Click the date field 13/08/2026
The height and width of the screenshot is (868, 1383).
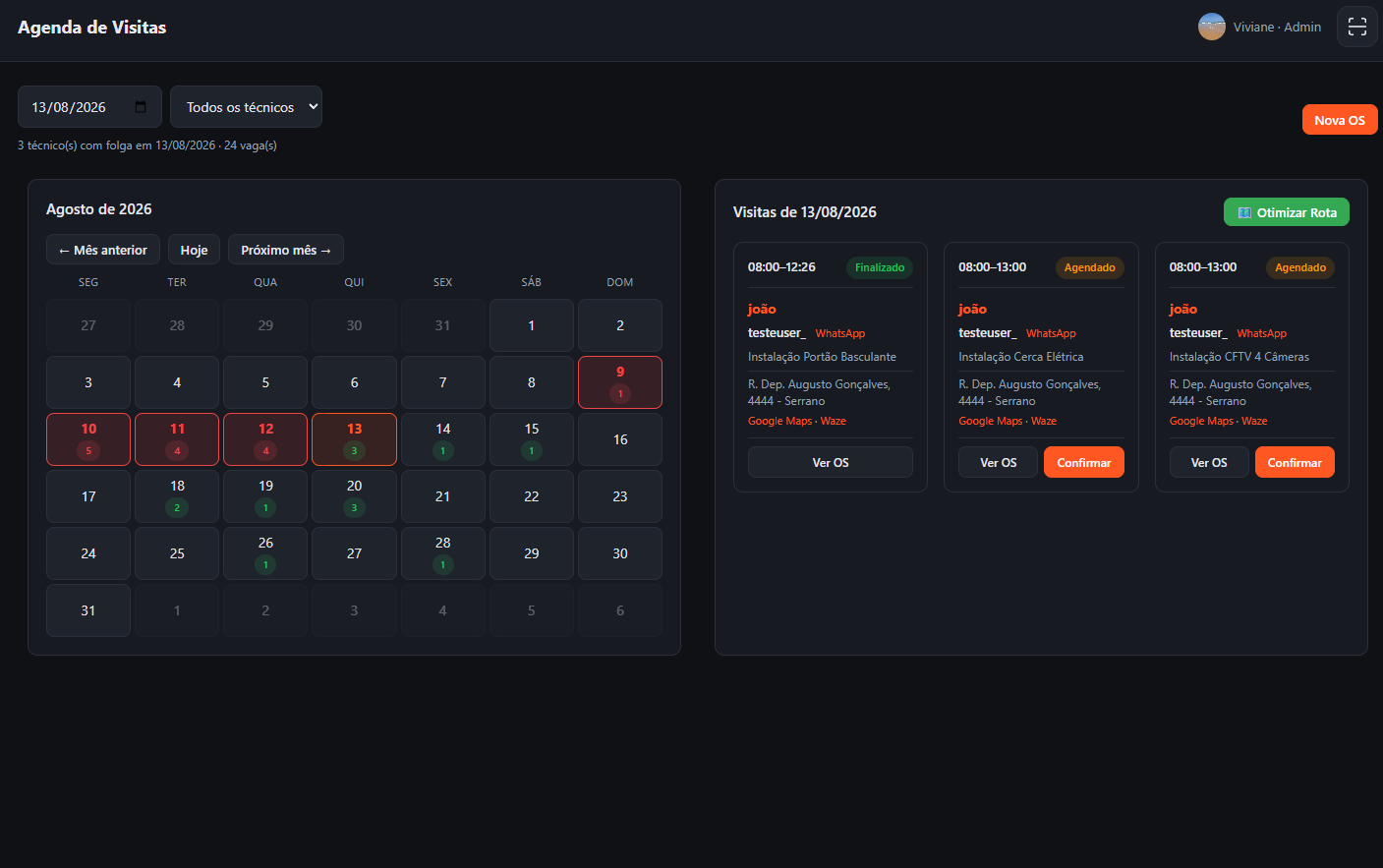[89, 107]
